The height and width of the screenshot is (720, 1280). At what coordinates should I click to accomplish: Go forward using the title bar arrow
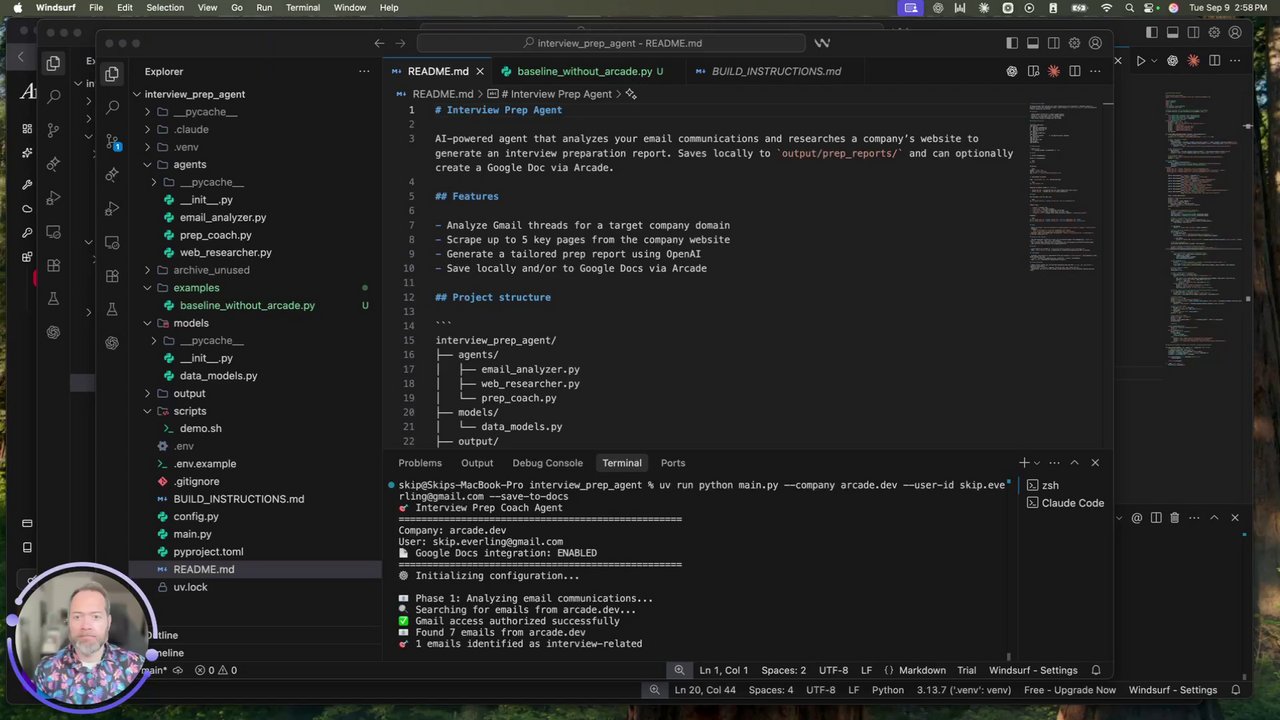coord(401,43)
